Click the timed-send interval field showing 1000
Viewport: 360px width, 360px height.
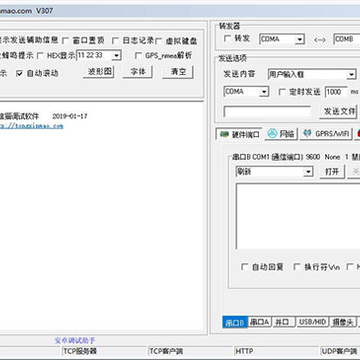click(336, 92)
